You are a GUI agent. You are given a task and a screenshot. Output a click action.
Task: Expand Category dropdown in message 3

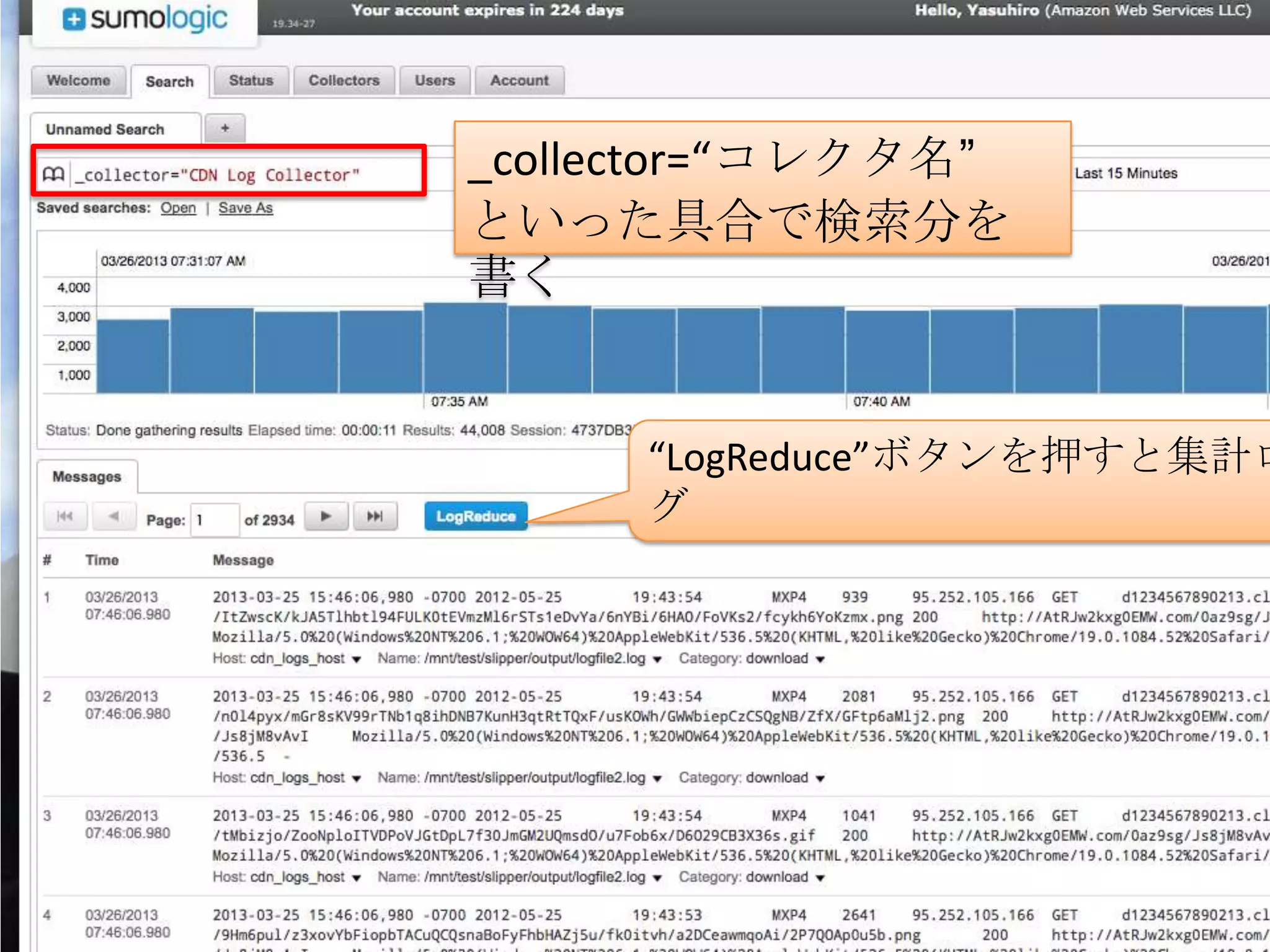820,878
